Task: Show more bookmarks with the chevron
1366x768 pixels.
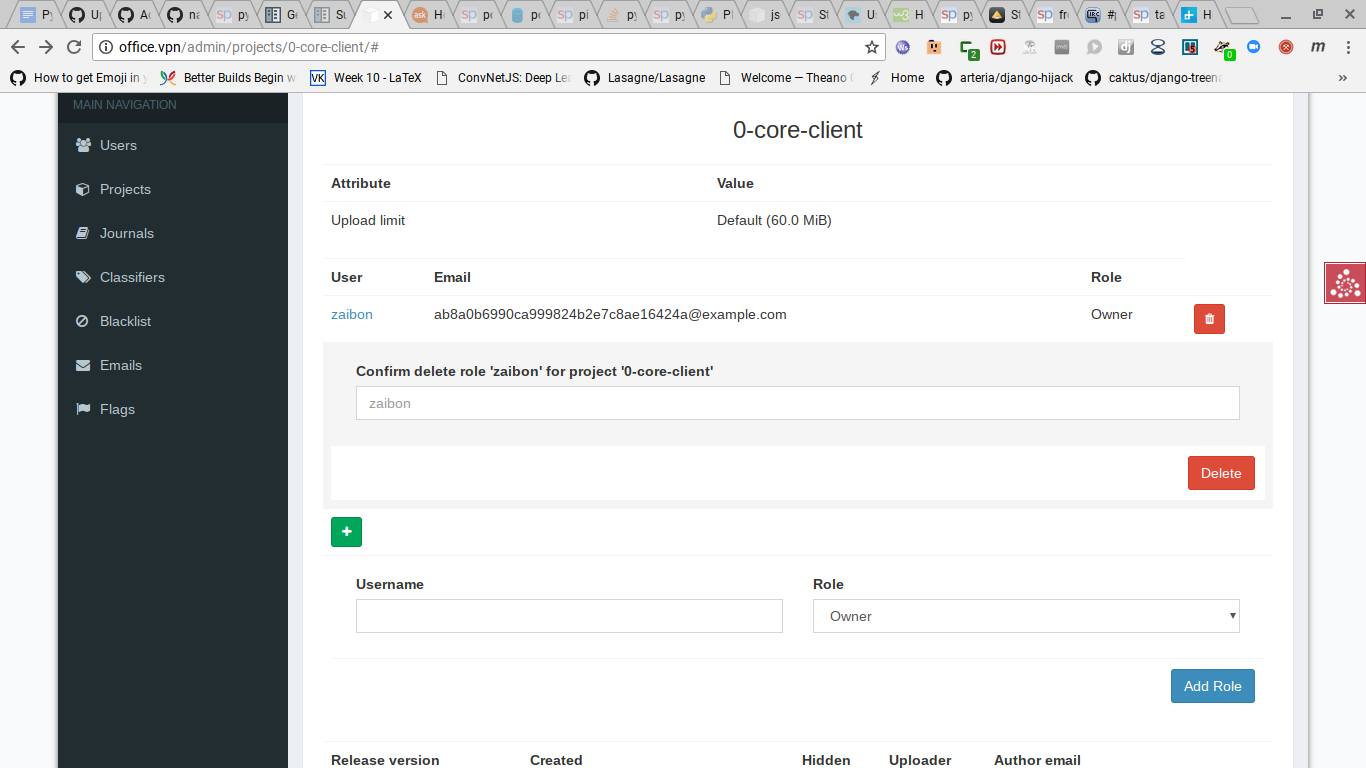Action: [x=1342, y=77]
